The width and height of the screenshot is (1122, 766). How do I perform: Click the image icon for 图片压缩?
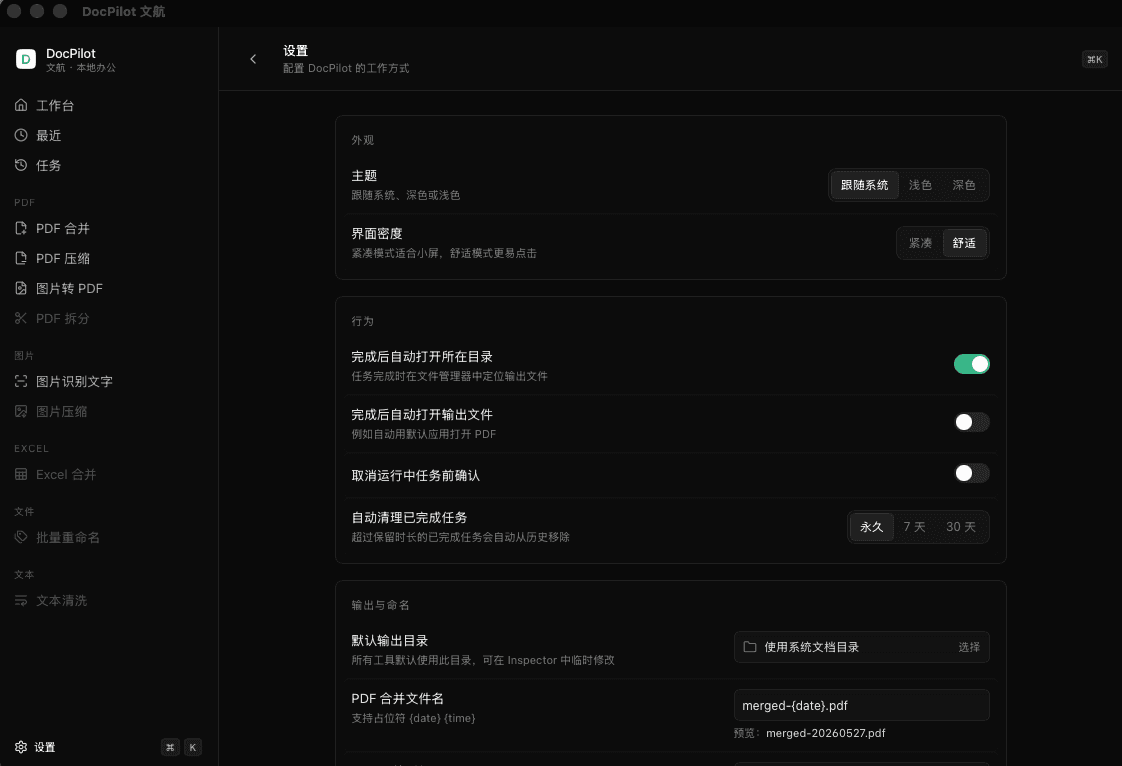tap(21, 412)
